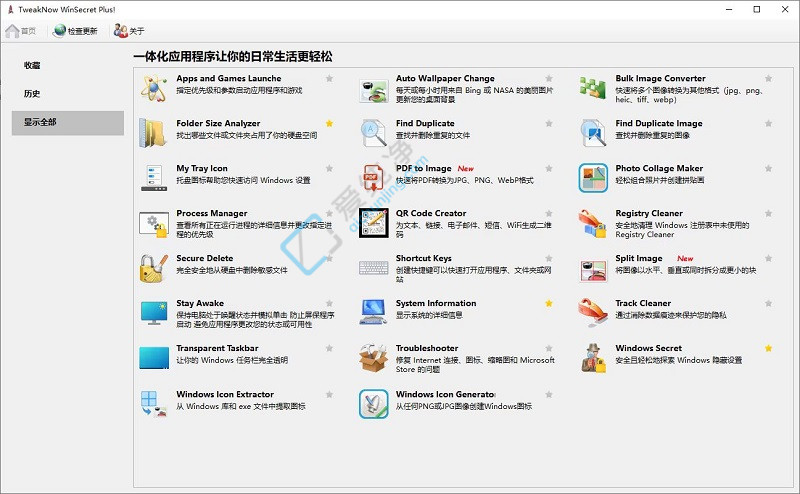Toggle favorite star for Track Cleaner

(768, 303)
